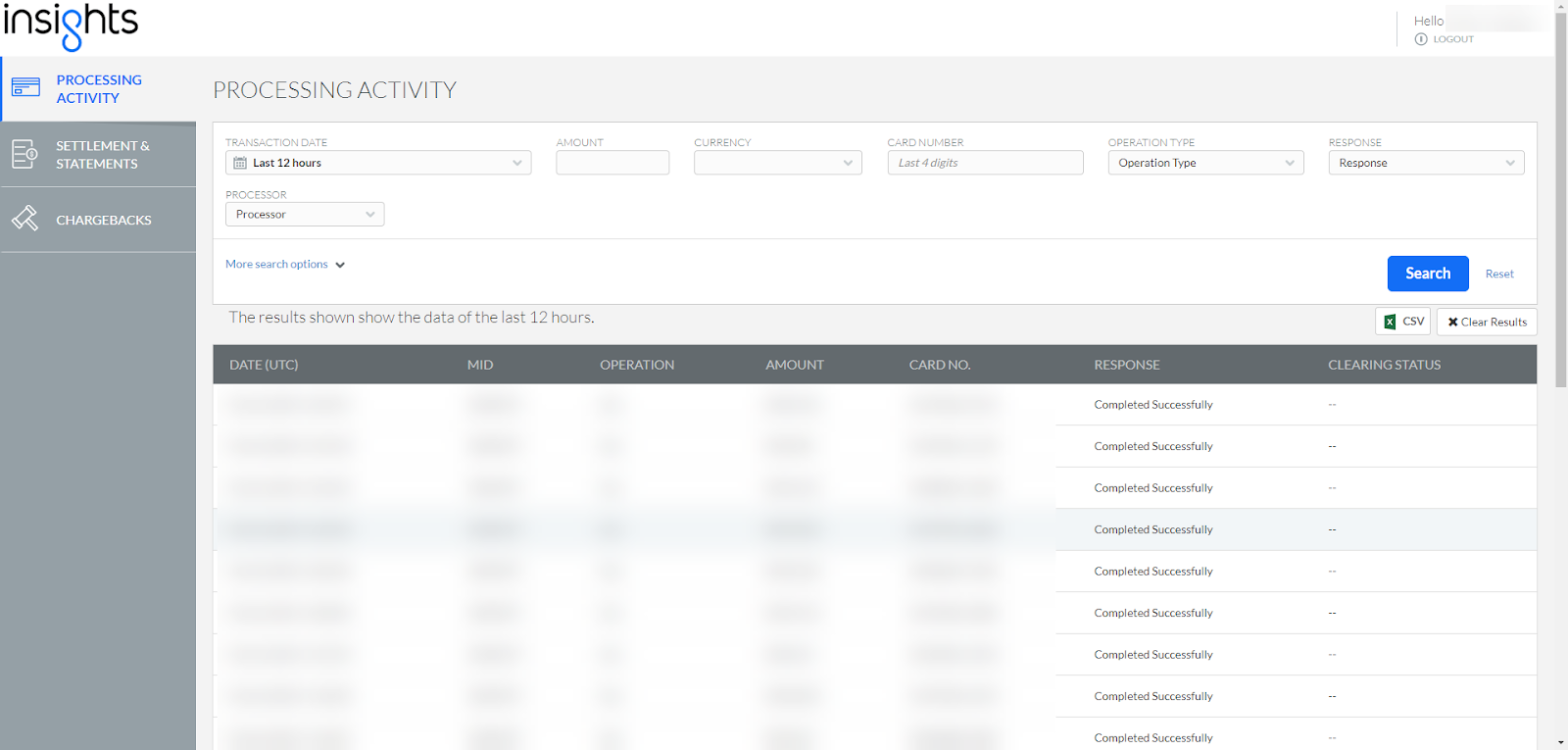This screenshot has height=750, width=1568.
Task: Go to the Chargebacks section
Action: tap(103, 221)
